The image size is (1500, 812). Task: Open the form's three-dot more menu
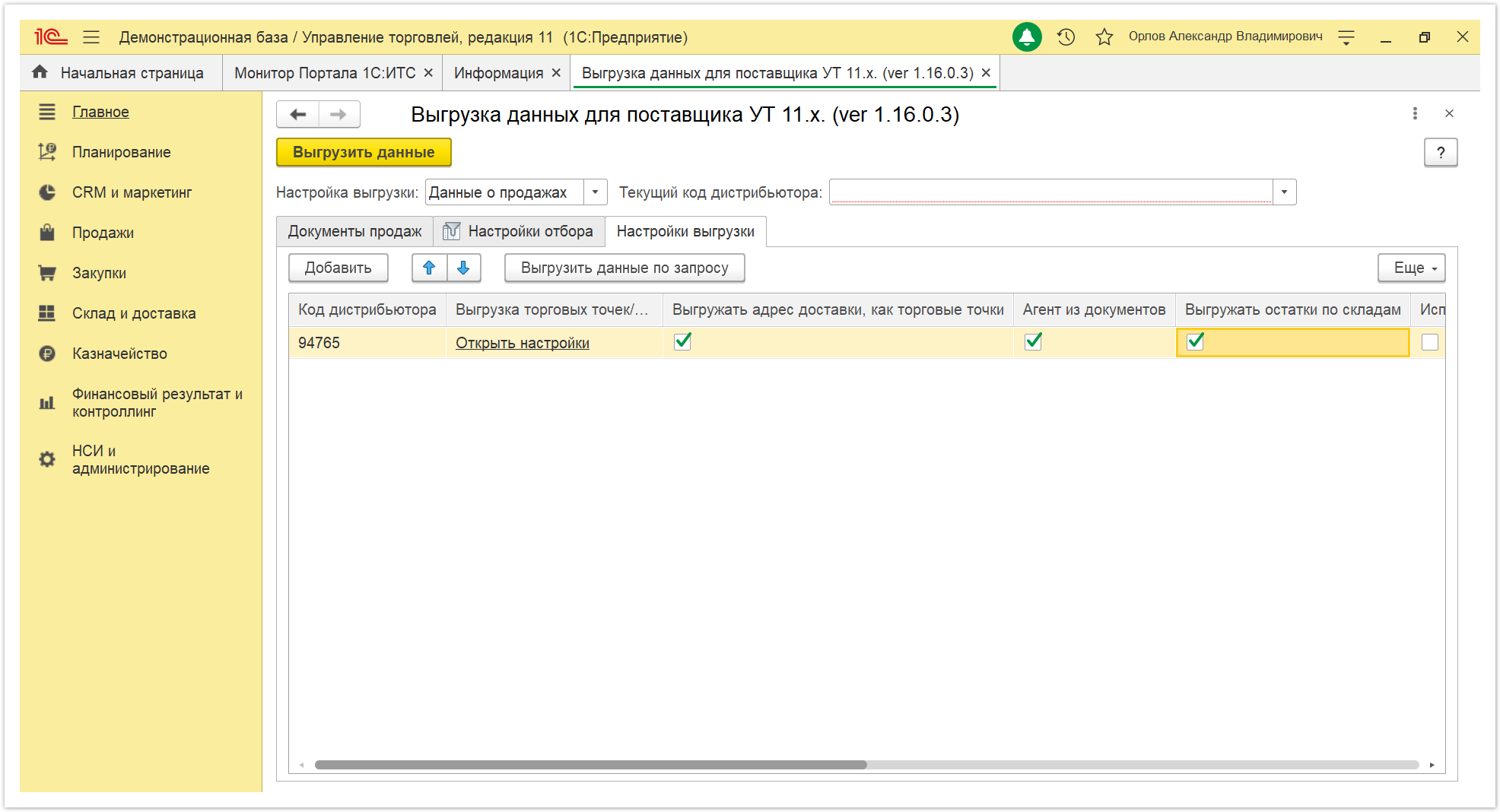[x=1415, y=113]
